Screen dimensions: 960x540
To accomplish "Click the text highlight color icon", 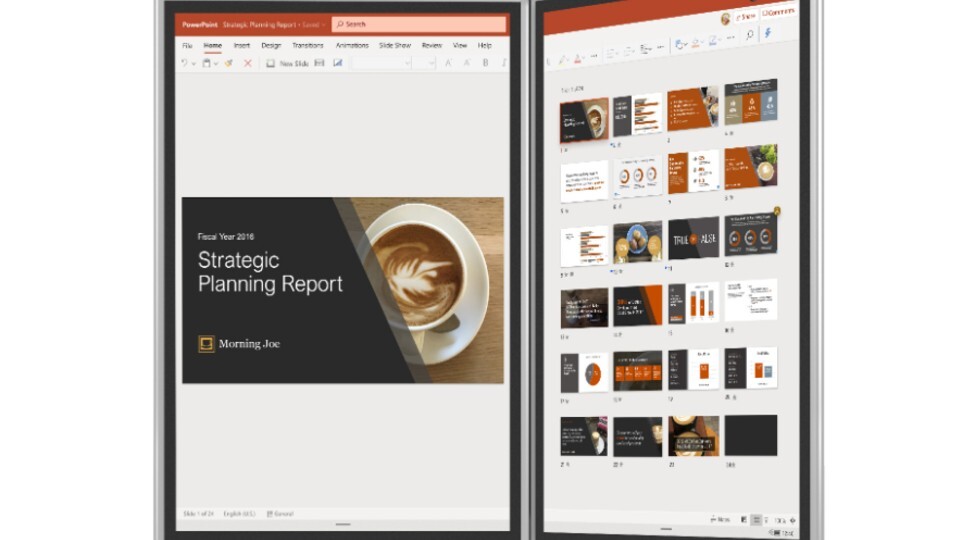I will [x=563, y=60].
